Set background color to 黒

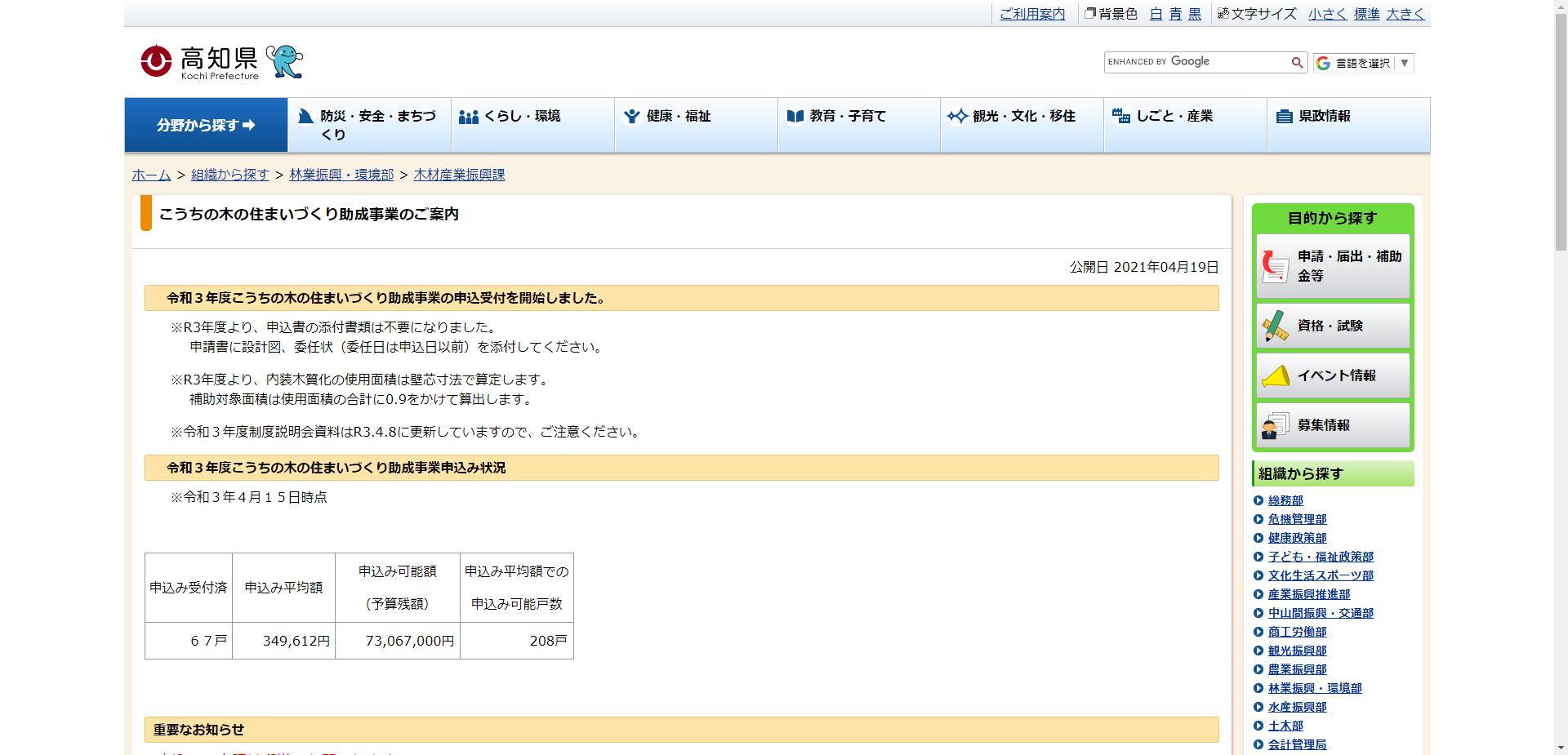pos(1194,13)
